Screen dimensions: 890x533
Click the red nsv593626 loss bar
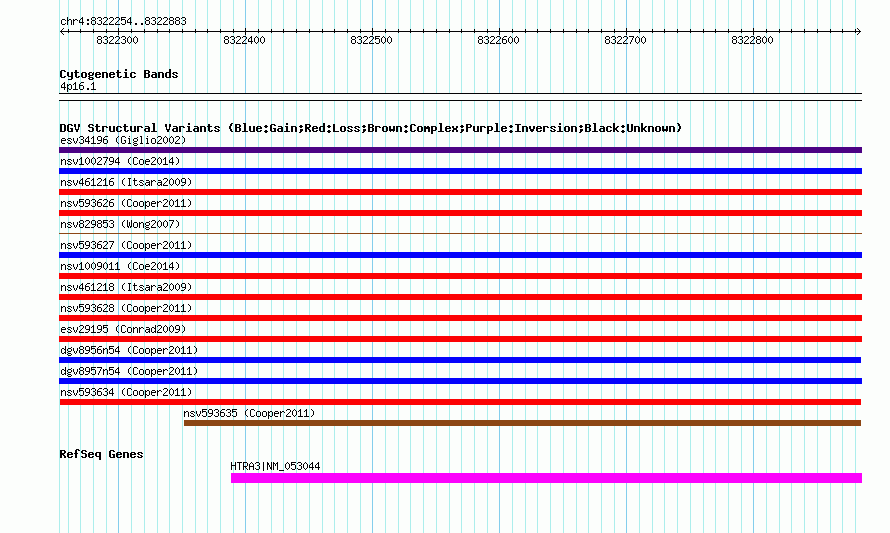460,213
